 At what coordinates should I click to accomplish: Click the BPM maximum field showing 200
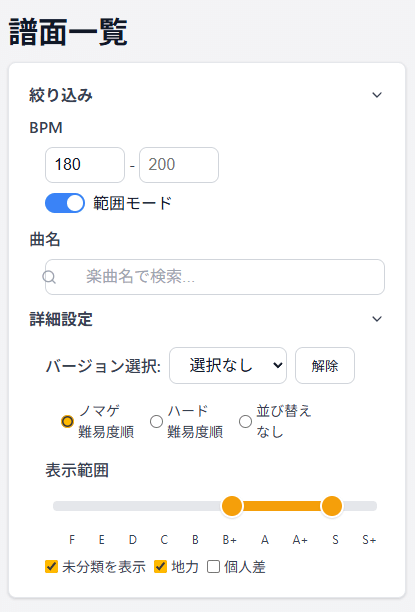click(179, 165)
